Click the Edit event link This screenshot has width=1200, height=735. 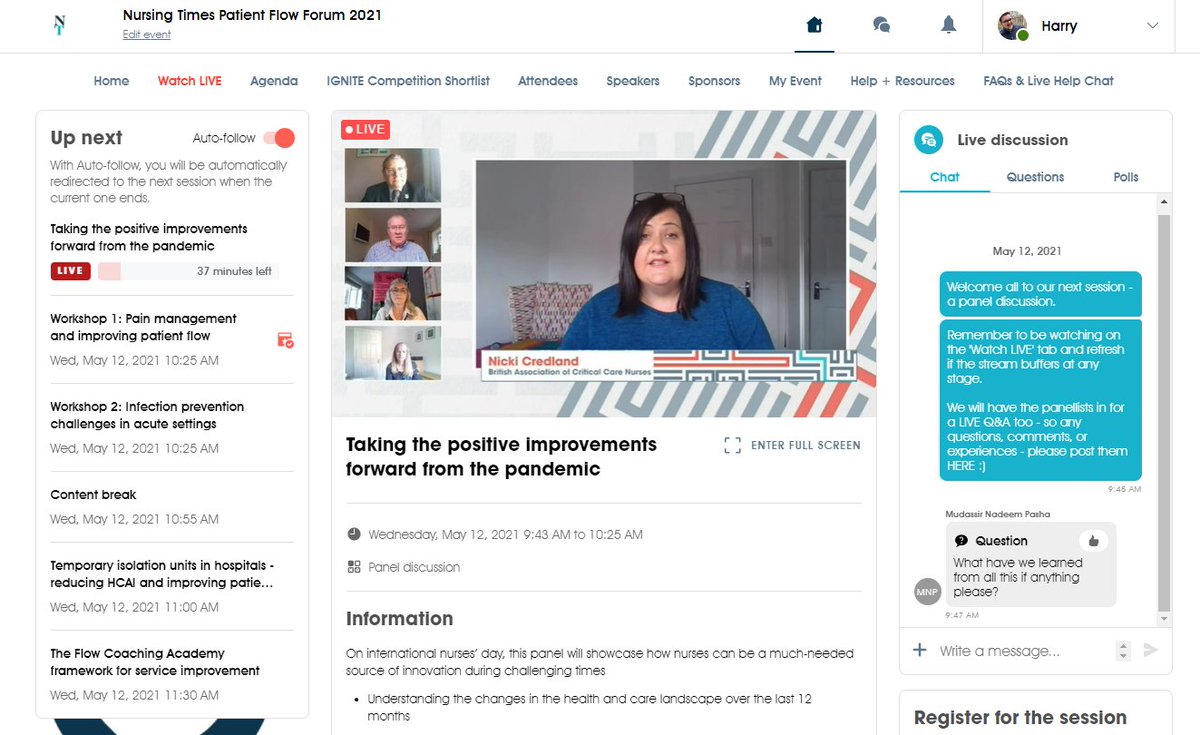tap(146, 34)
